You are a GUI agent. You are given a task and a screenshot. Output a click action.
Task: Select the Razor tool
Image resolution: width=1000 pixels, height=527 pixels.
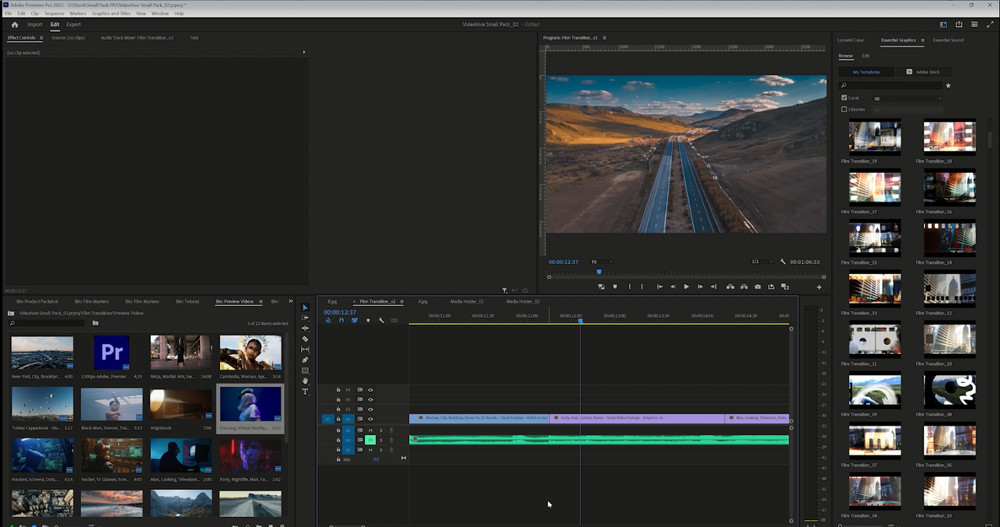point(305,339)
